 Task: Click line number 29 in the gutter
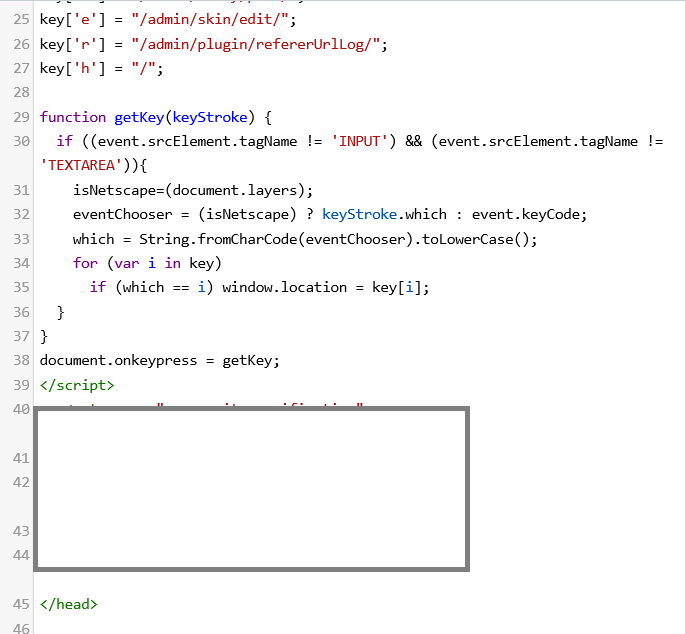coord(21,118)
